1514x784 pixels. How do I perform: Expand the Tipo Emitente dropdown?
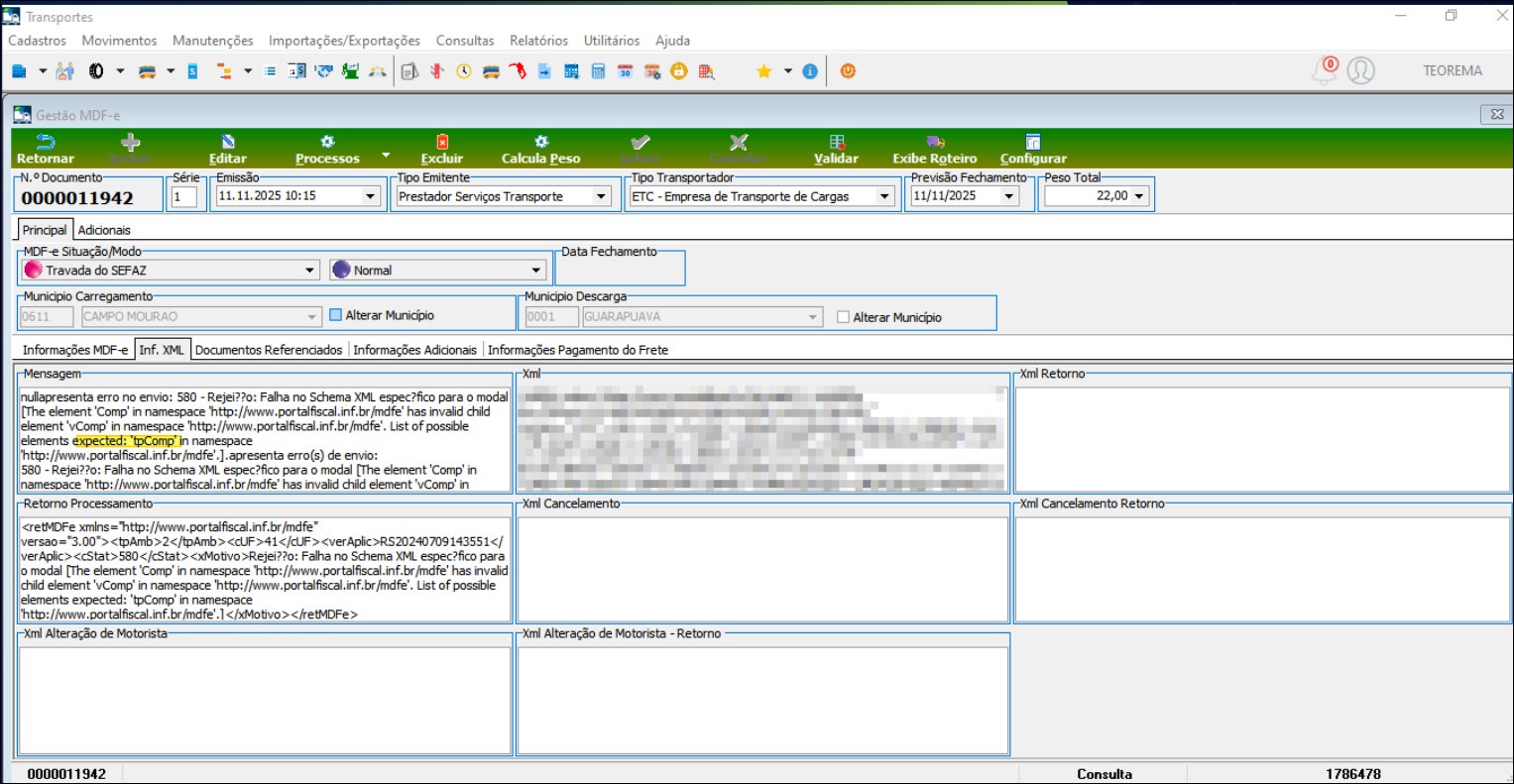click(x=601, y=196)
